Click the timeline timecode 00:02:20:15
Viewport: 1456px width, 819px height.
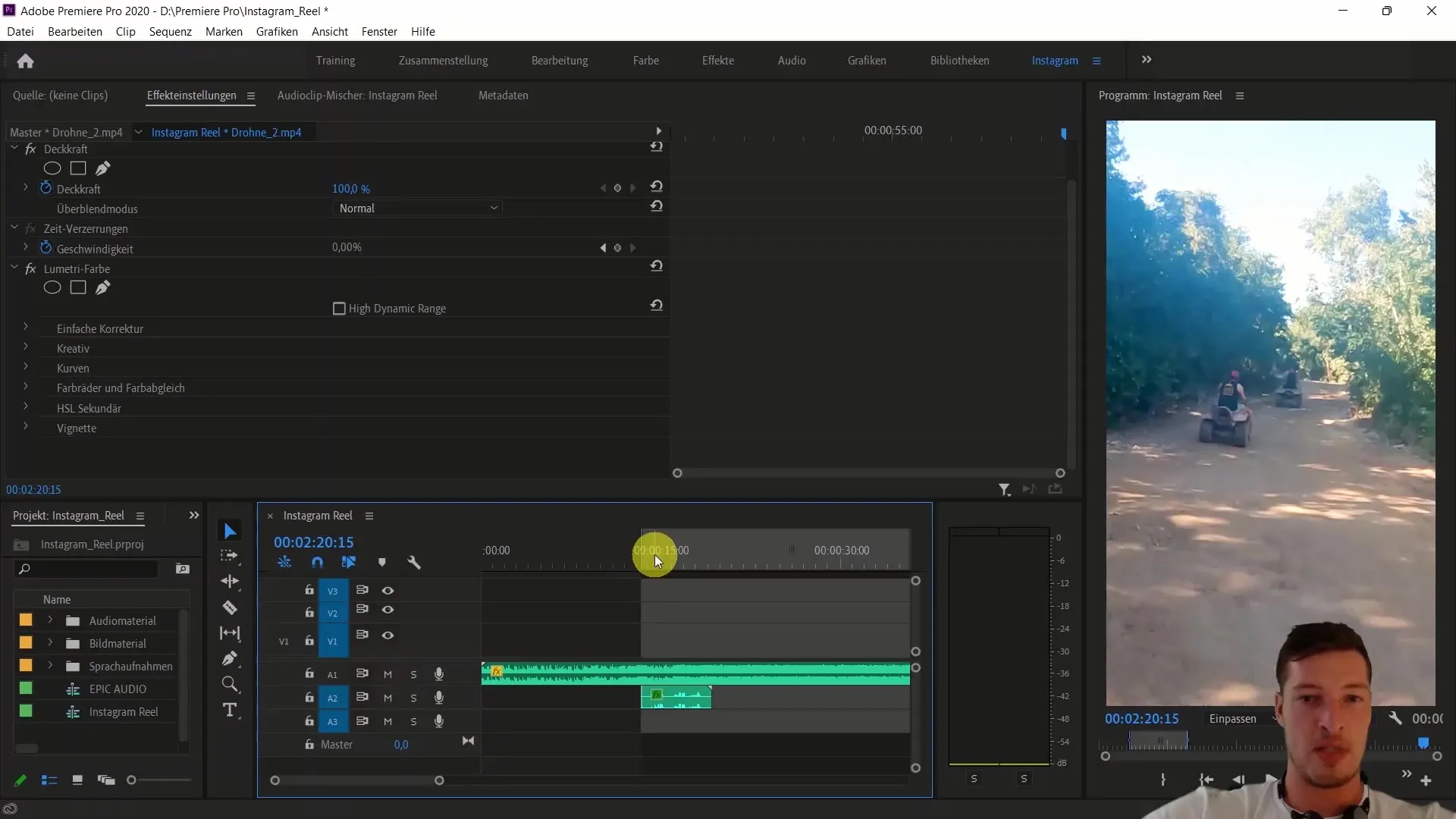(314, 542)
